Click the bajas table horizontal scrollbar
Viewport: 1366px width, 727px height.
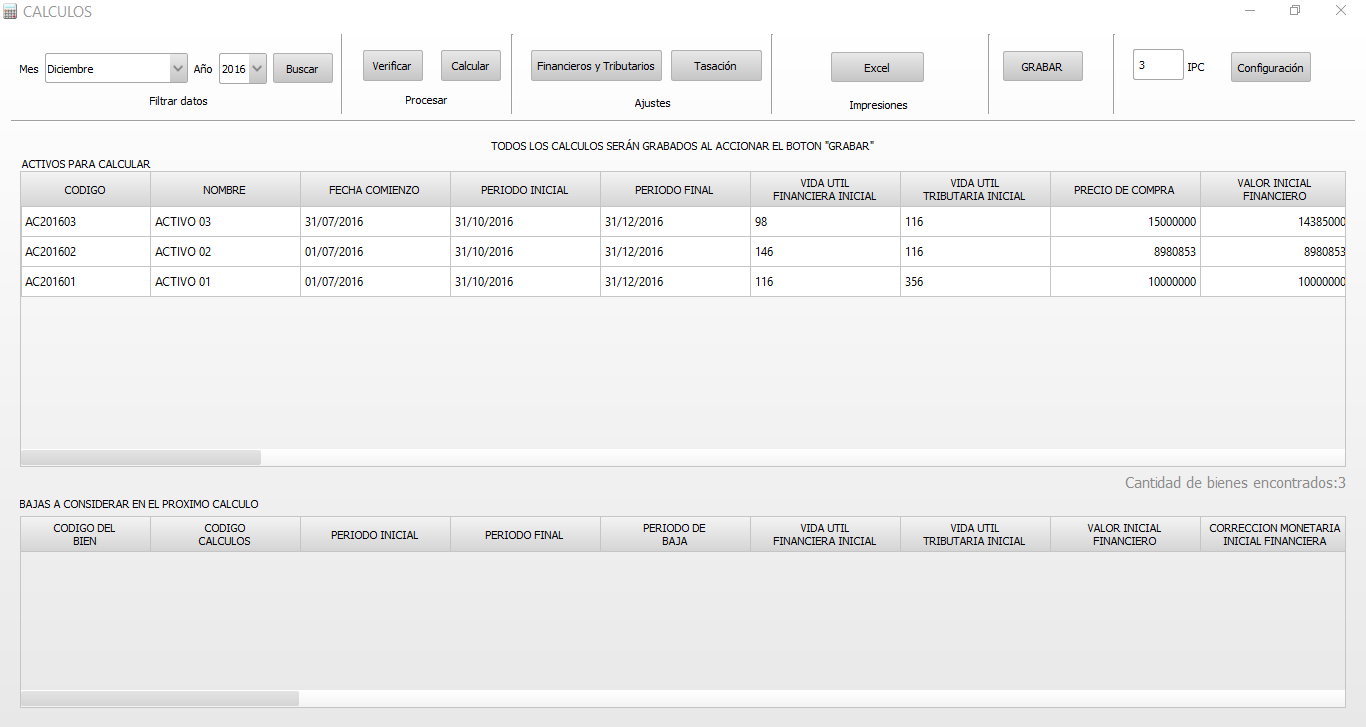160,698
